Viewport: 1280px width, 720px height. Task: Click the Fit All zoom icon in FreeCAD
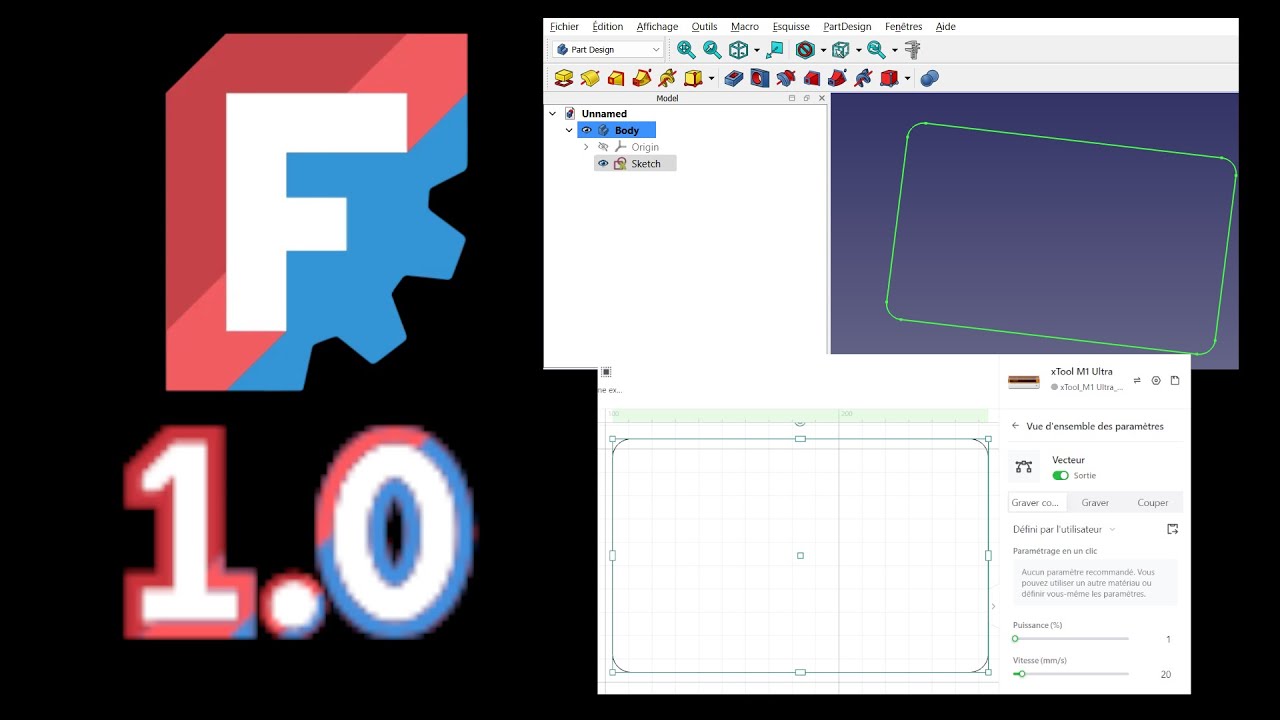point(686,49)
